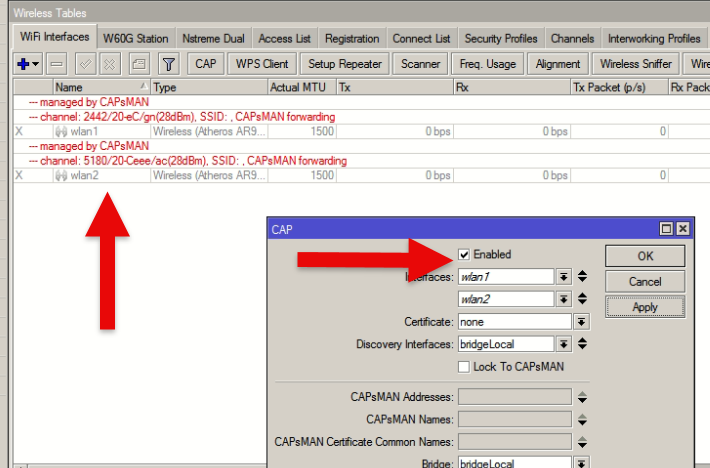Click the CAP toolbar button
710x468 pixels.
(206, 64)
